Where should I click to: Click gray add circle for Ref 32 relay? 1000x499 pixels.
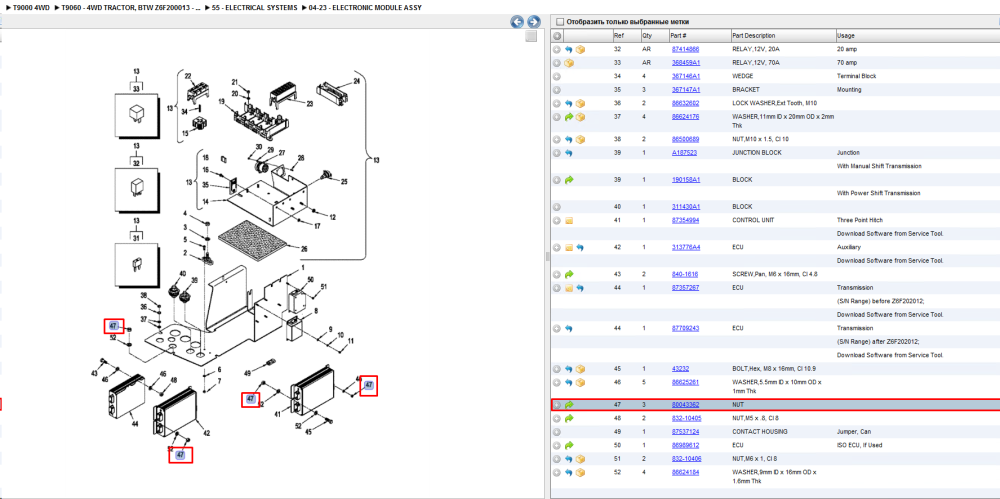557,49
